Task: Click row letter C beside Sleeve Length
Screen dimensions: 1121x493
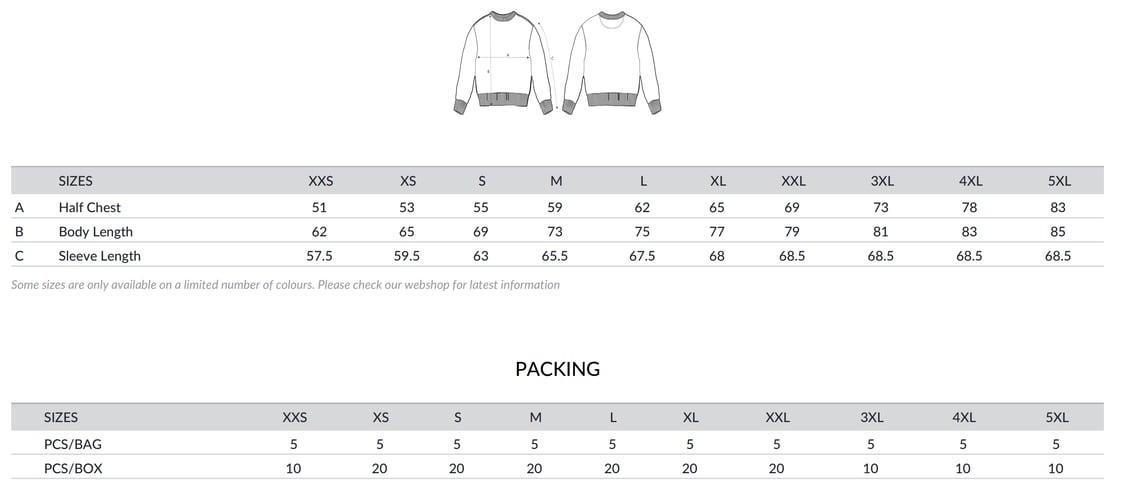Action: point(19,255)
